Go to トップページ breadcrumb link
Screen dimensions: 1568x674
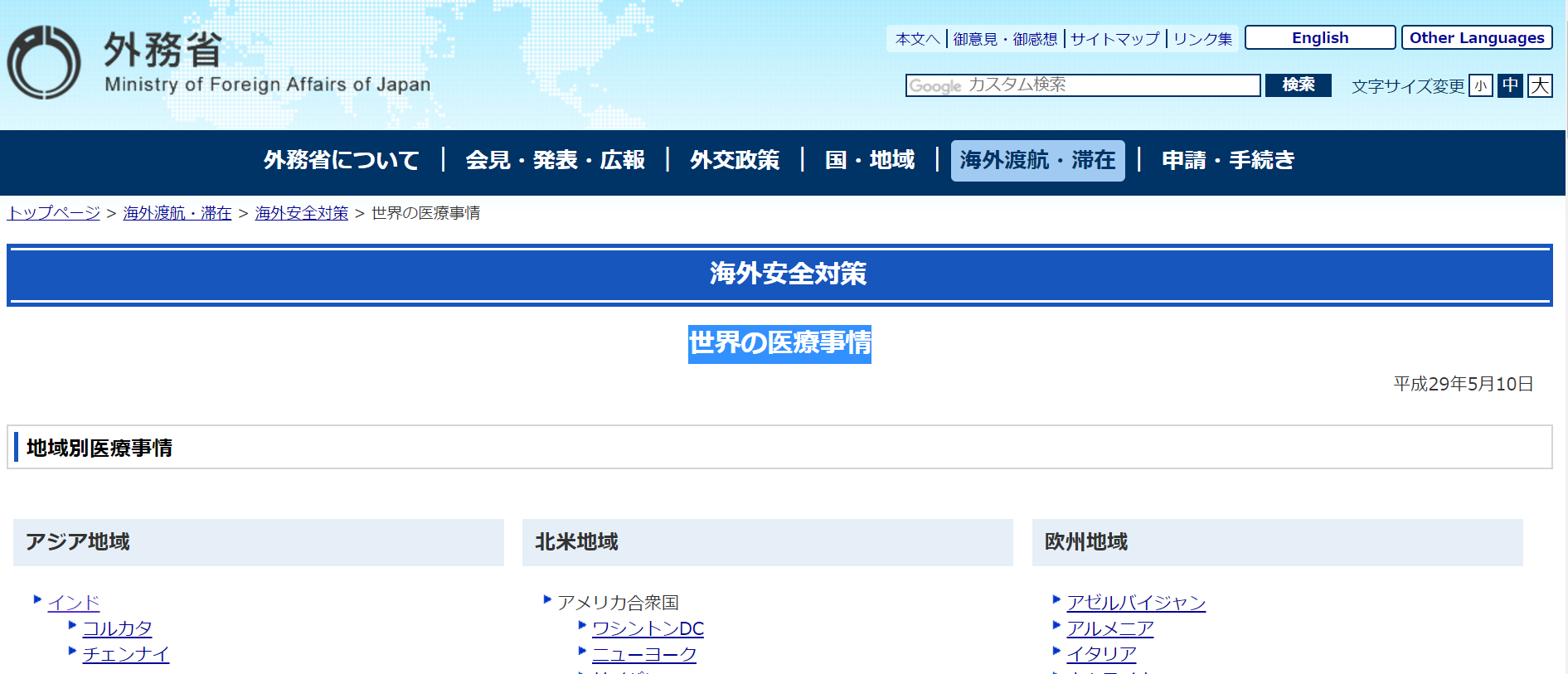pyautogui.click(x=54, y=213)
